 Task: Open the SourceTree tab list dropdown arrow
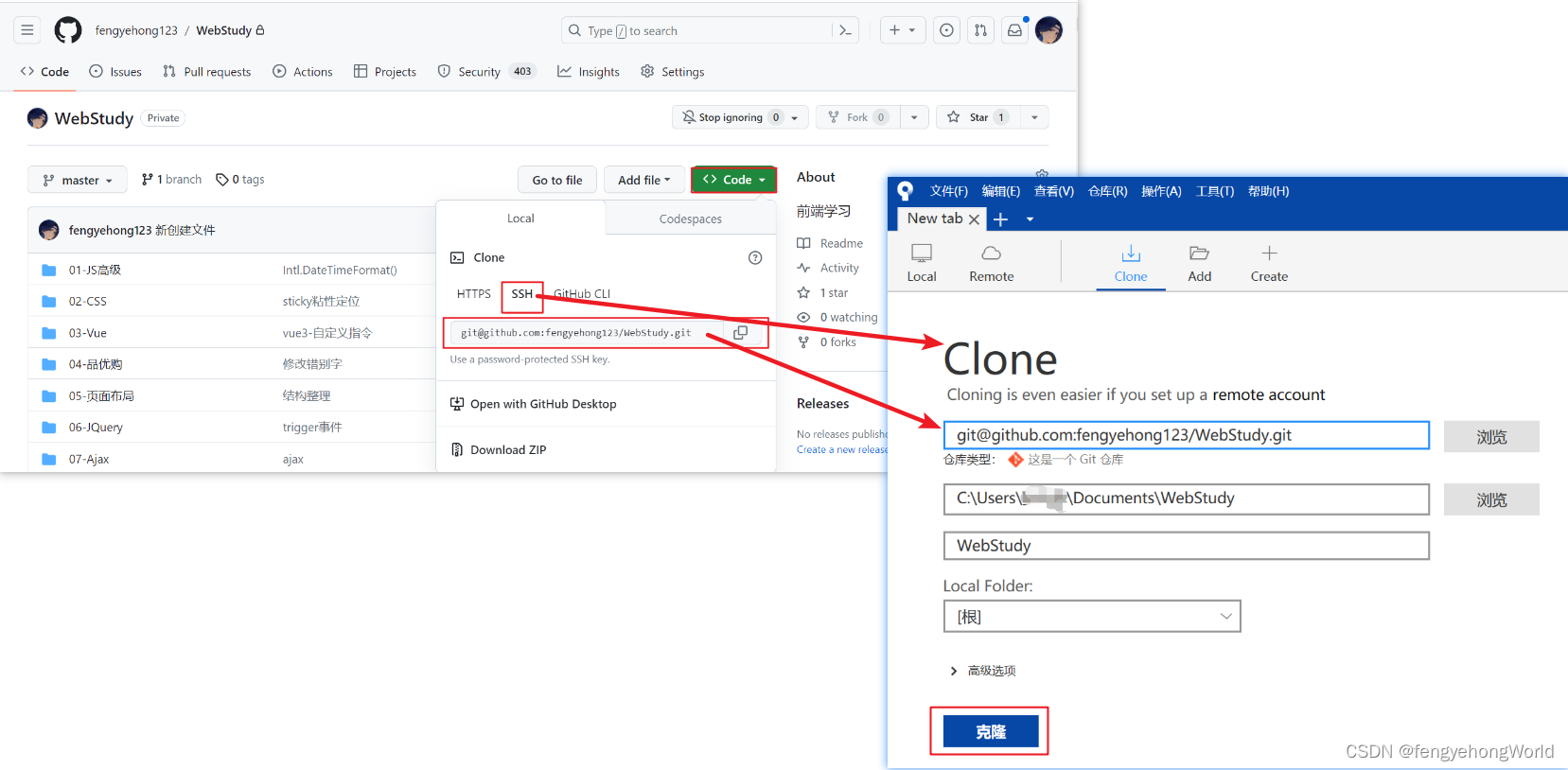[x=1031, y=219]
